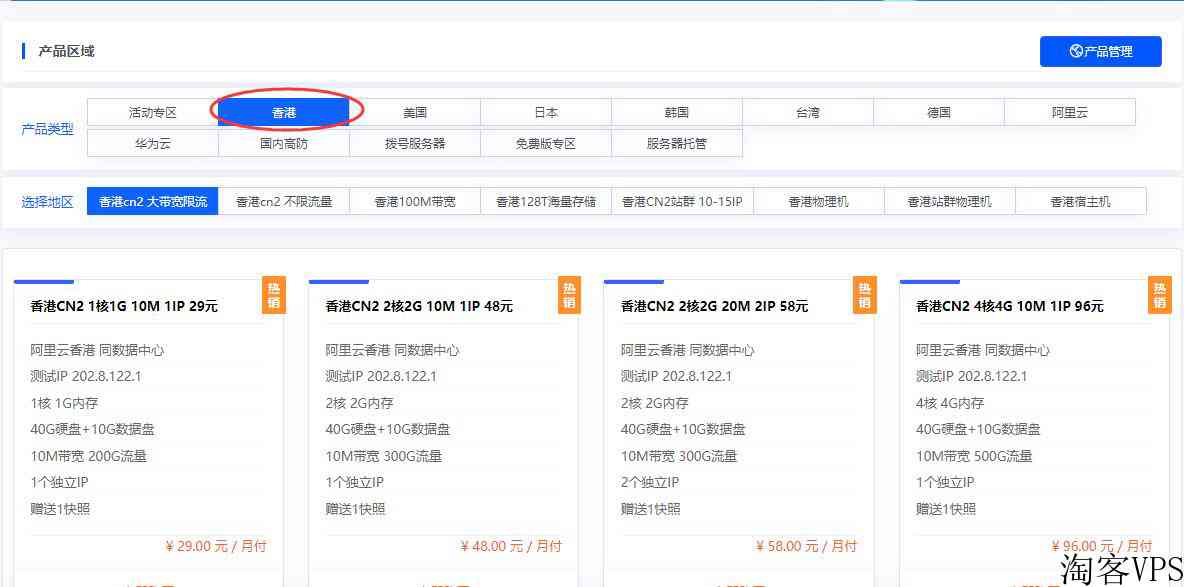Select 拨号服务器 category
1184x587 pixels.
[415, 143]
